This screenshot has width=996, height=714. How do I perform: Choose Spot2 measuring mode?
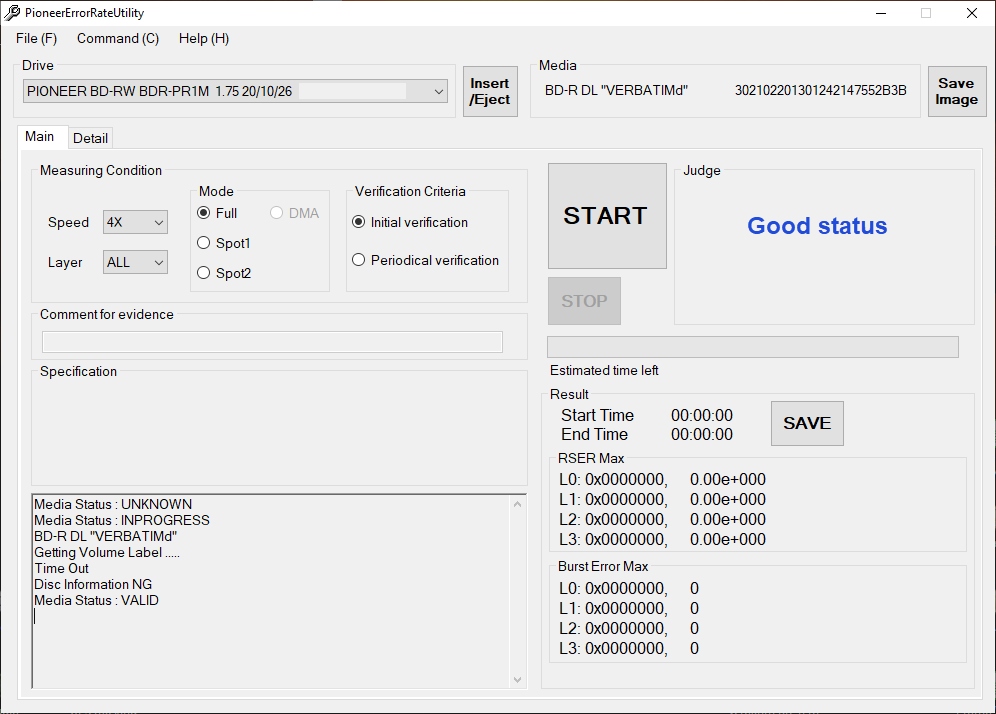204,273
